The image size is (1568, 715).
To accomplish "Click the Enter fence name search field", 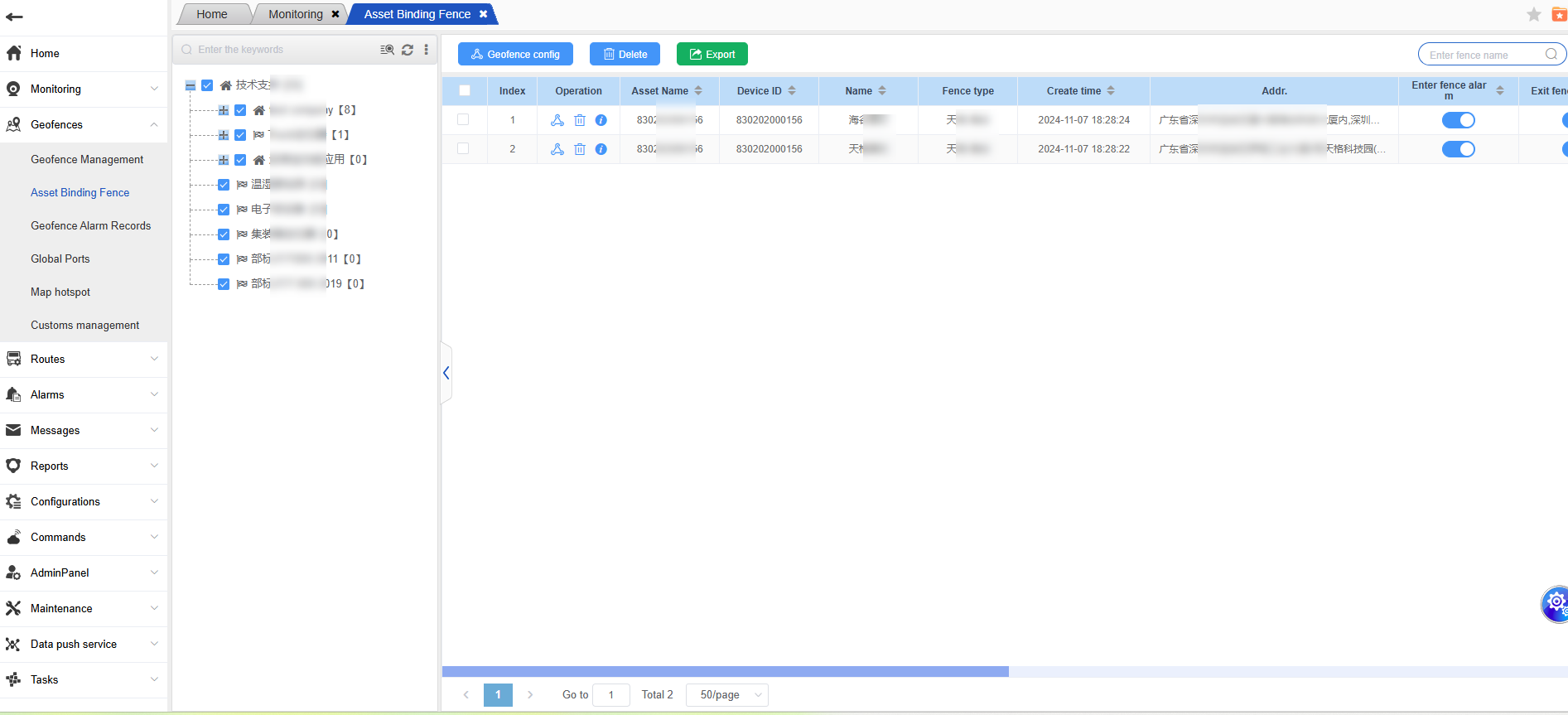I will point(1484,55).
